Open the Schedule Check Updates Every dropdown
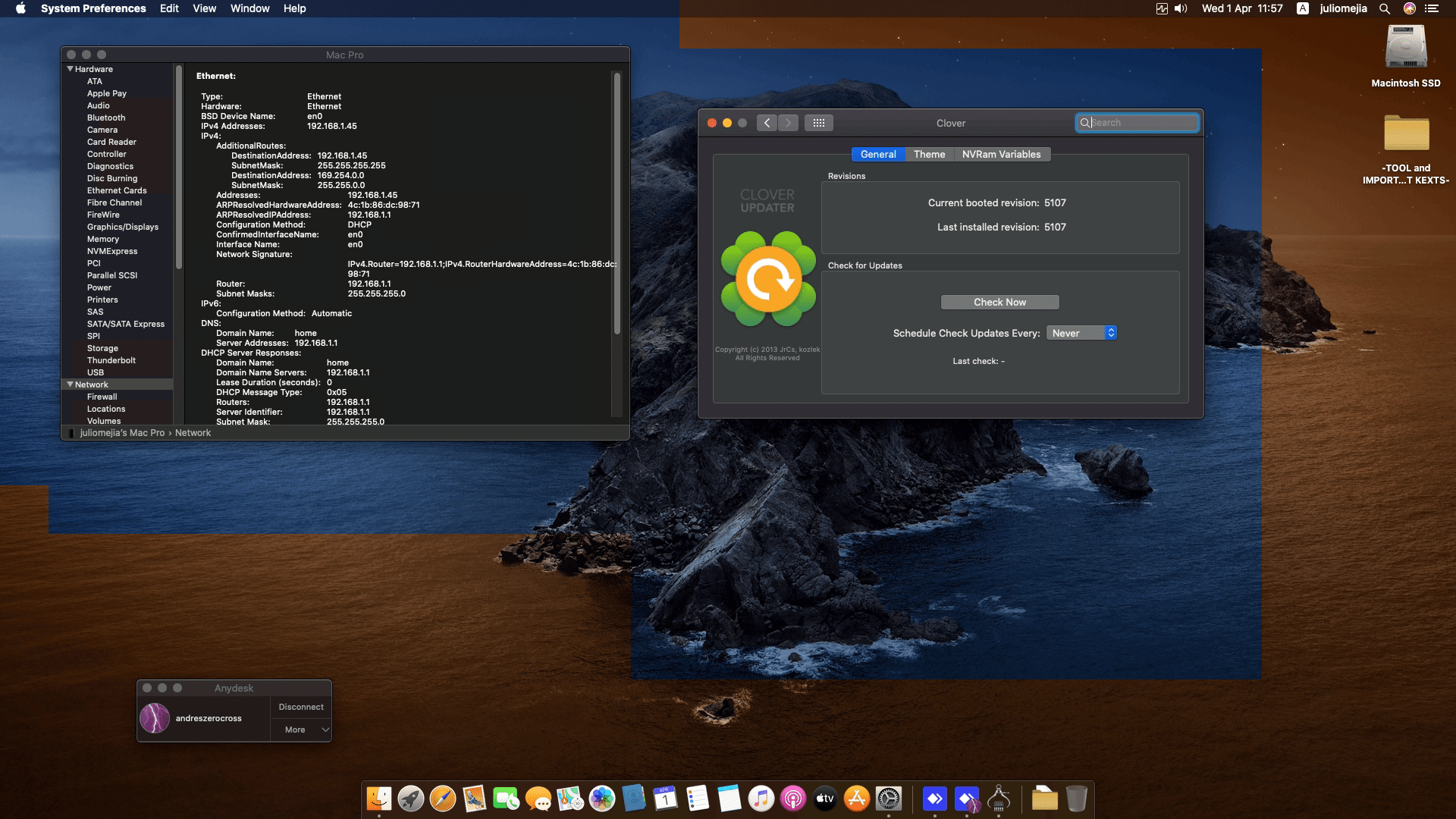Screen dimensions: 1456x819 (1082, 332)
